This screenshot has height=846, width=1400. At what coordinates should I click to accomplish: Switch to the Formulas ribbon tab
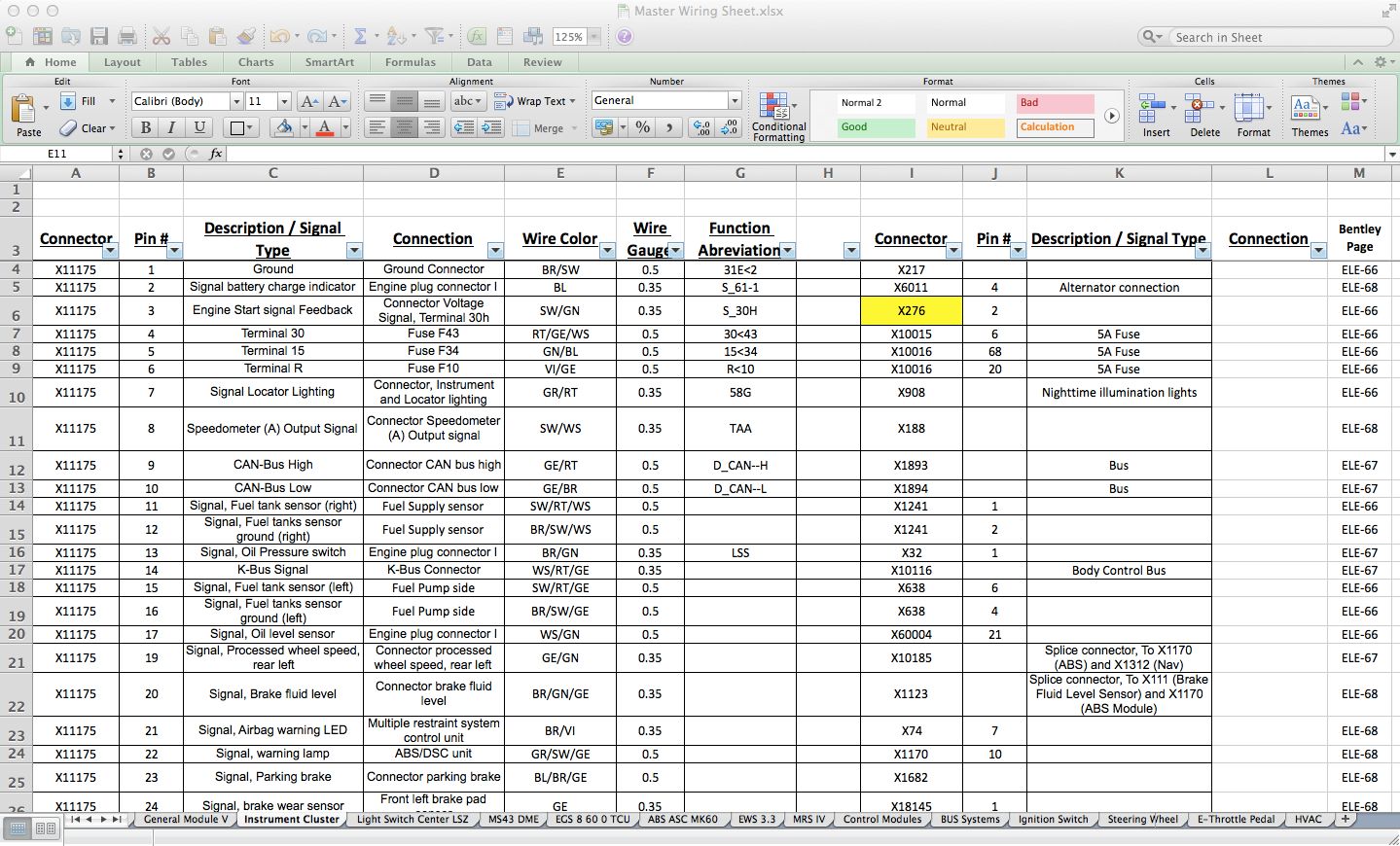point(411,62)
